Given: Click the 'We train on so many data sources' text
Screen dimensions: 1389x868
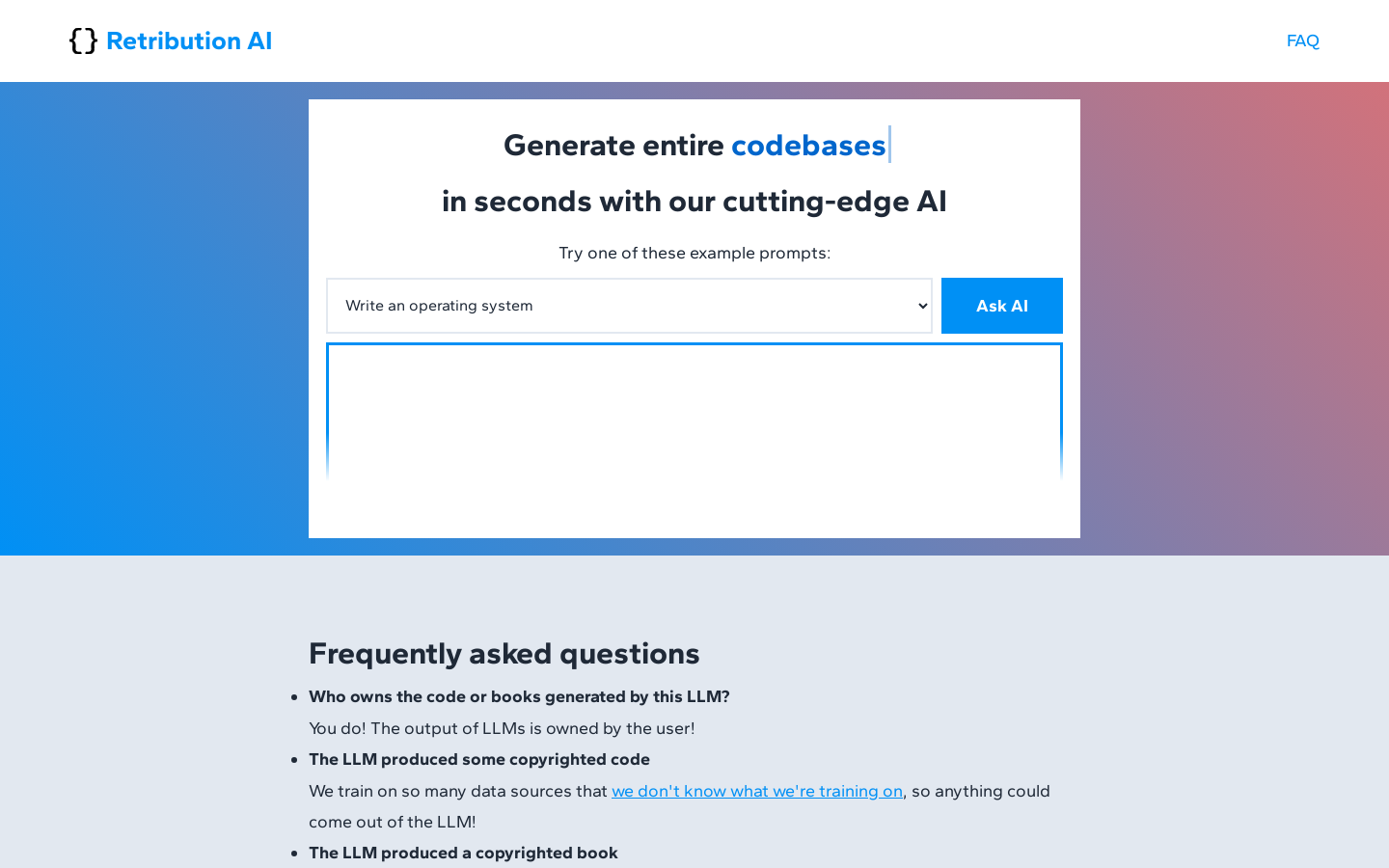Looking at the screenshot, I should (458, 791).
